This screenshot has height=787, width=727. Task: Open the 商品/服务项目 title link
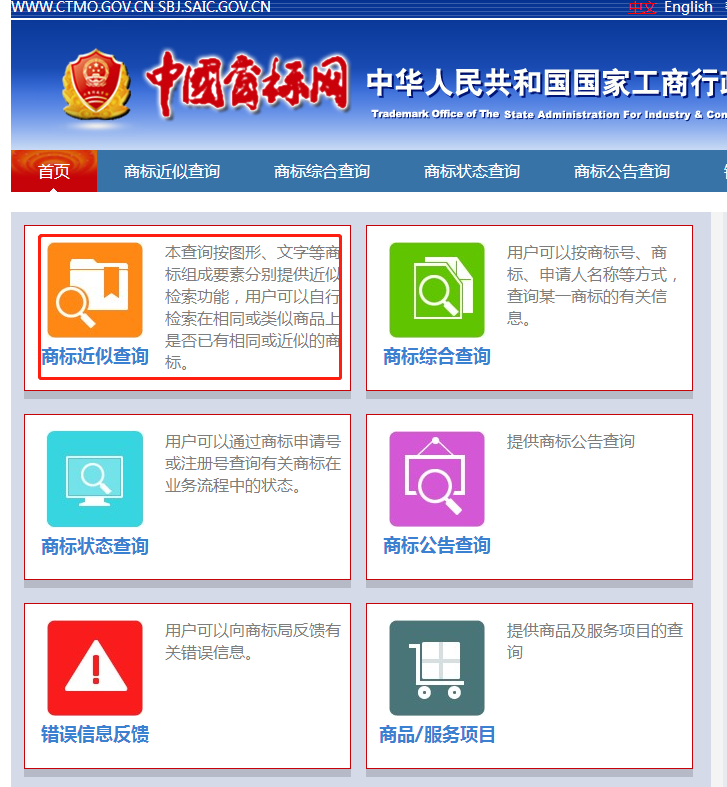437,735
